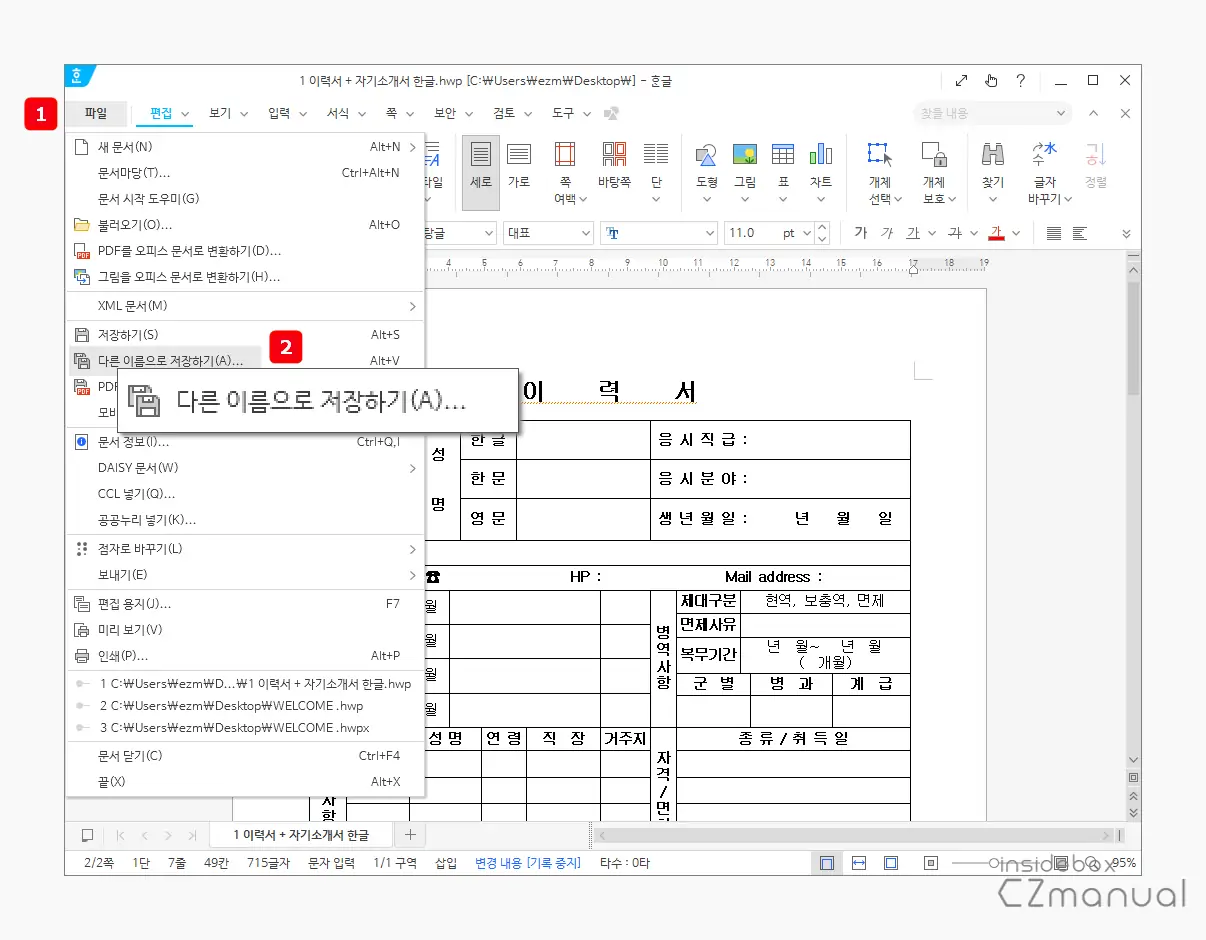Image resolution: width=1206 pixels, height=940 pixels.
Task: Open the 서식 menu
Action: point(338,113)
